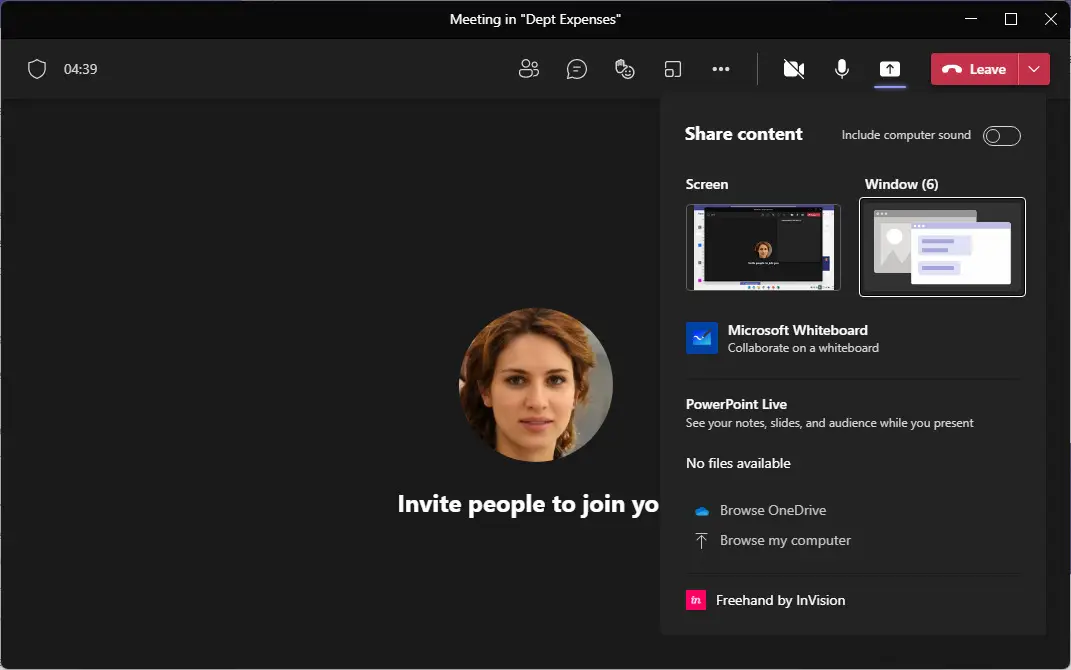Click the shield security icon
Screen dimensions: 1071x670
pos(37,69)
